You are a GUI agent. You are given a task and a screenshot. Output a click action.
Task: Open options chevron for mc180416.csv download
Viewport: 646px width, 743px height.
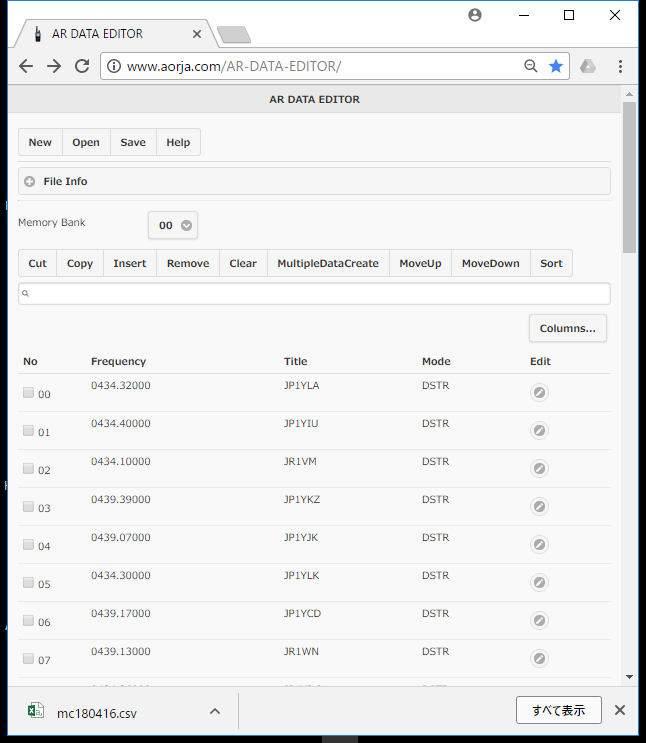pos(214,711)
